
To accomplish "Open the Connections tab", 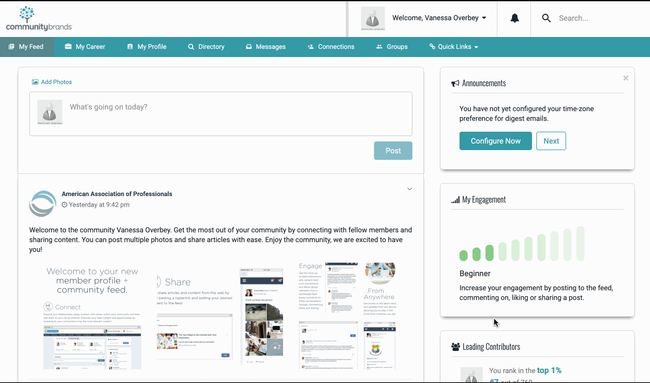I will [x=331, y=47].
